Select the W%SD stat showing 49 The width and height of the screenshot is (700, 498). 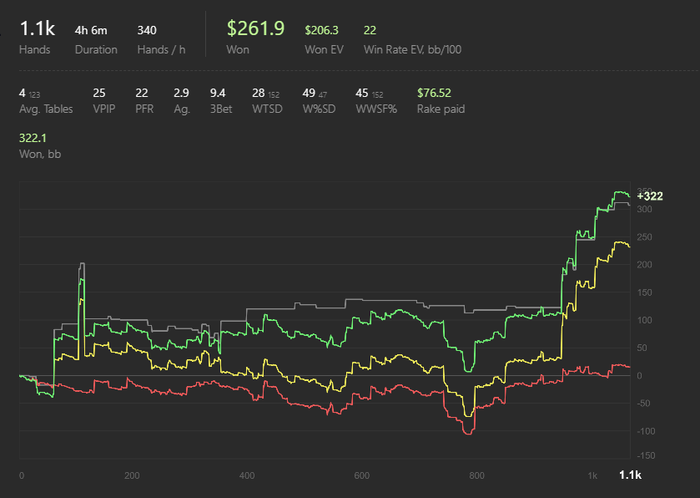click(x=316, y=100)
